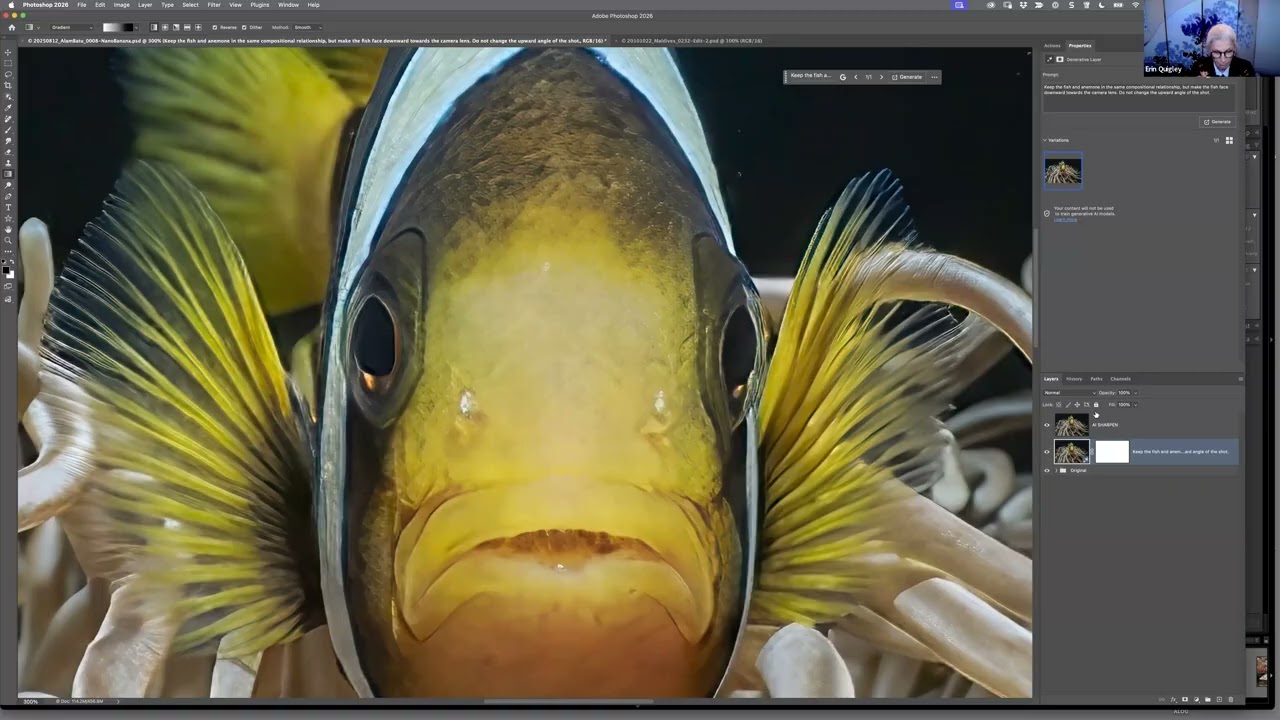Open the Fill value dropdown
1280x720 pixels.
pyautogui.click(x=1135, y=405)
